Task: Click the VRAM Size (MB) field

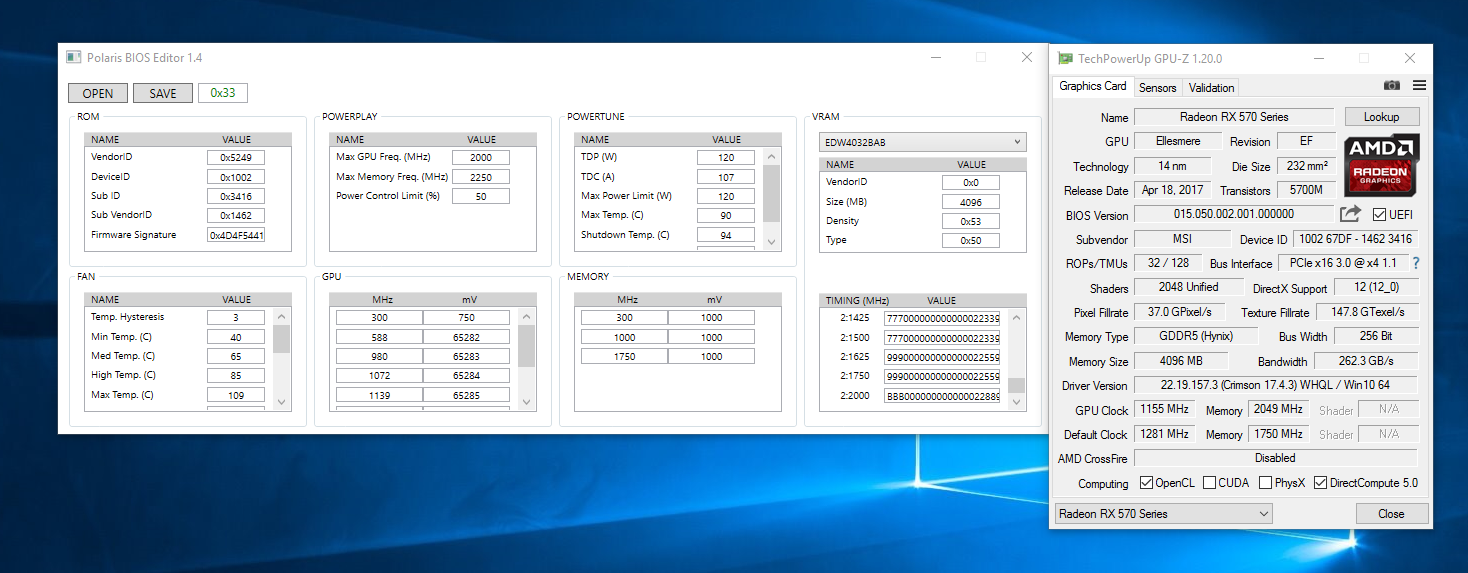Action: 971,202
